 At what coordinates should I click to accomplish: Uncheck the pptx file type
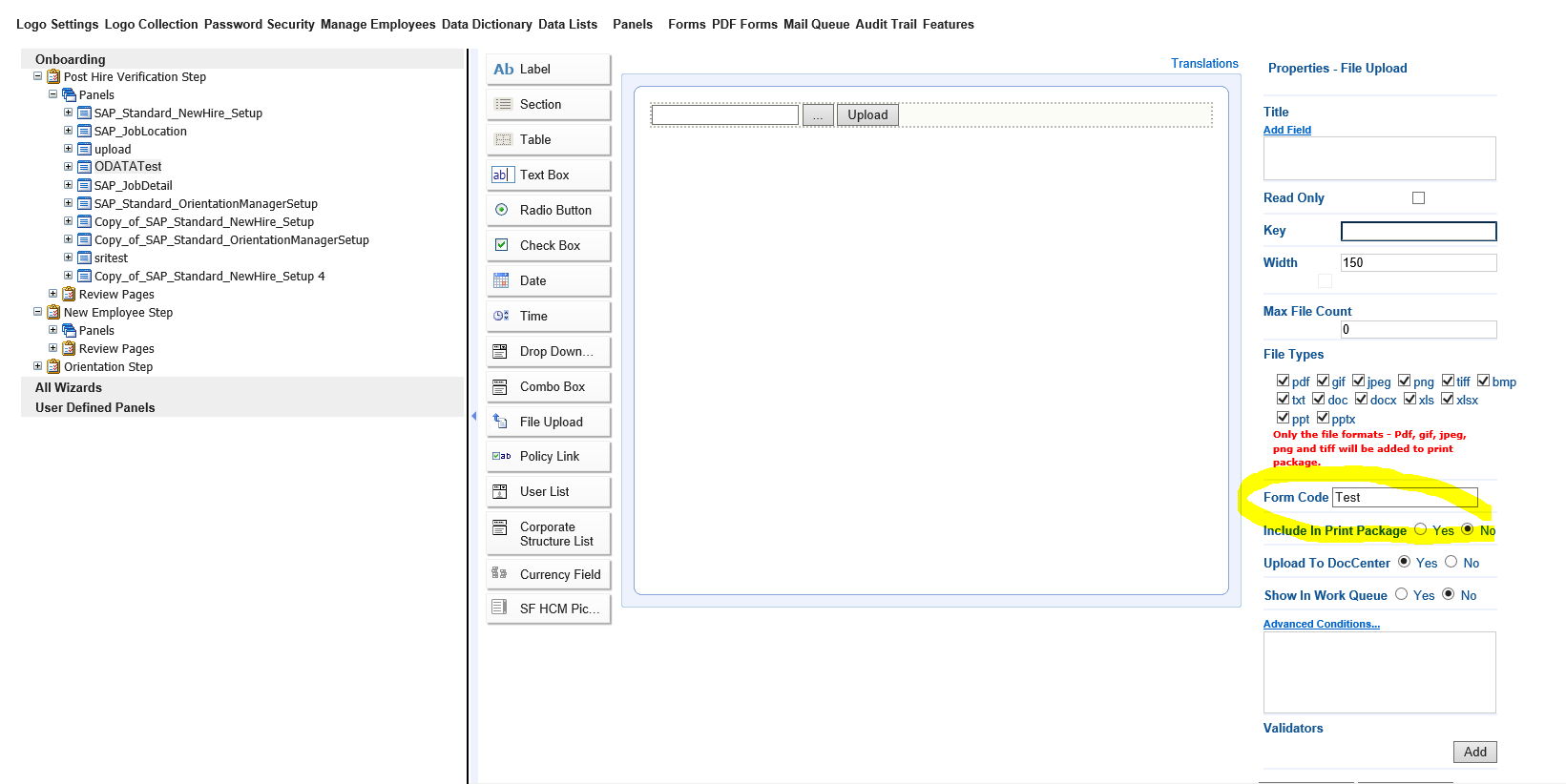1323,418
